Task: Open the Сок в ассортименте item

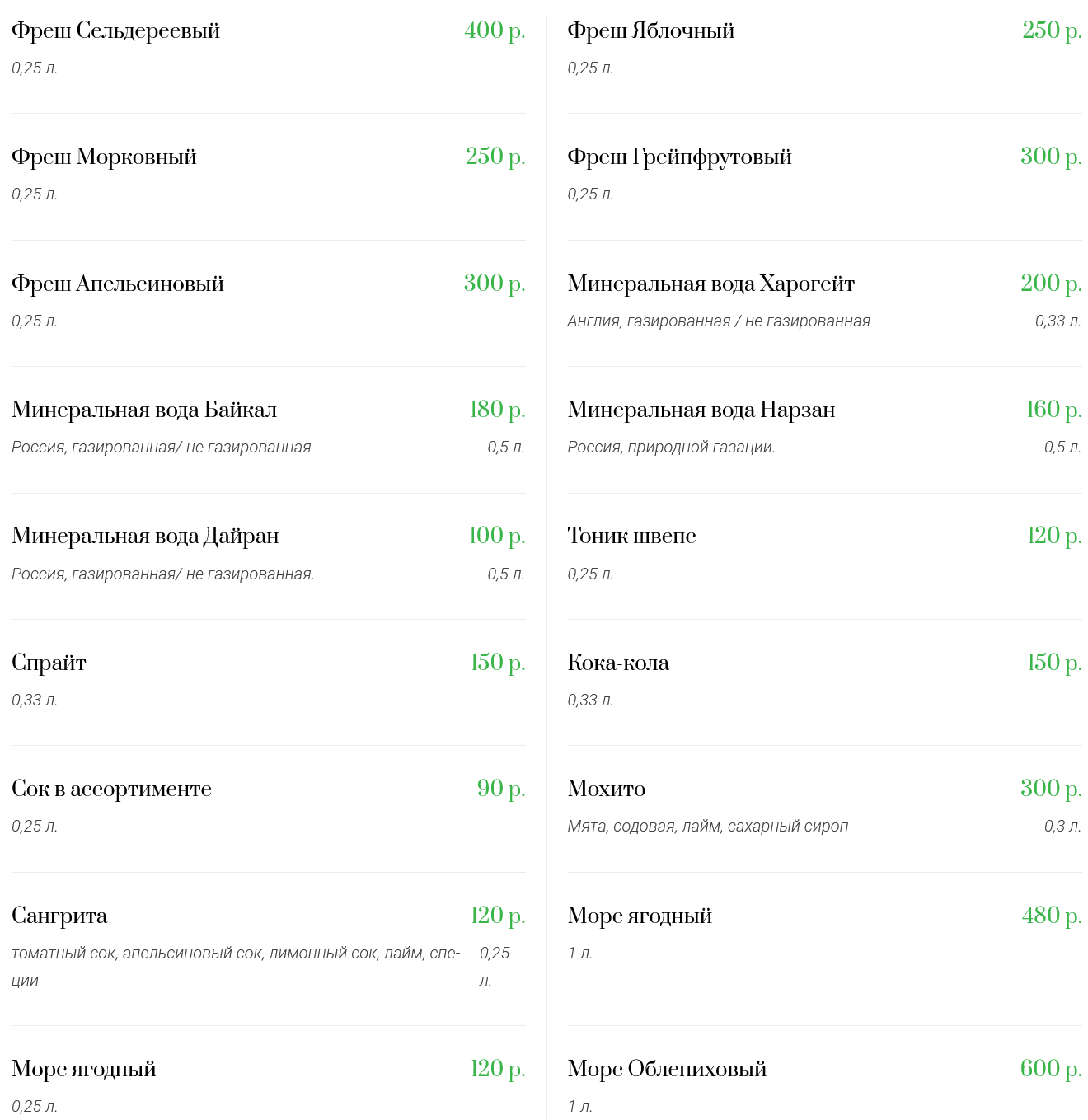Action: pos(111,789)
